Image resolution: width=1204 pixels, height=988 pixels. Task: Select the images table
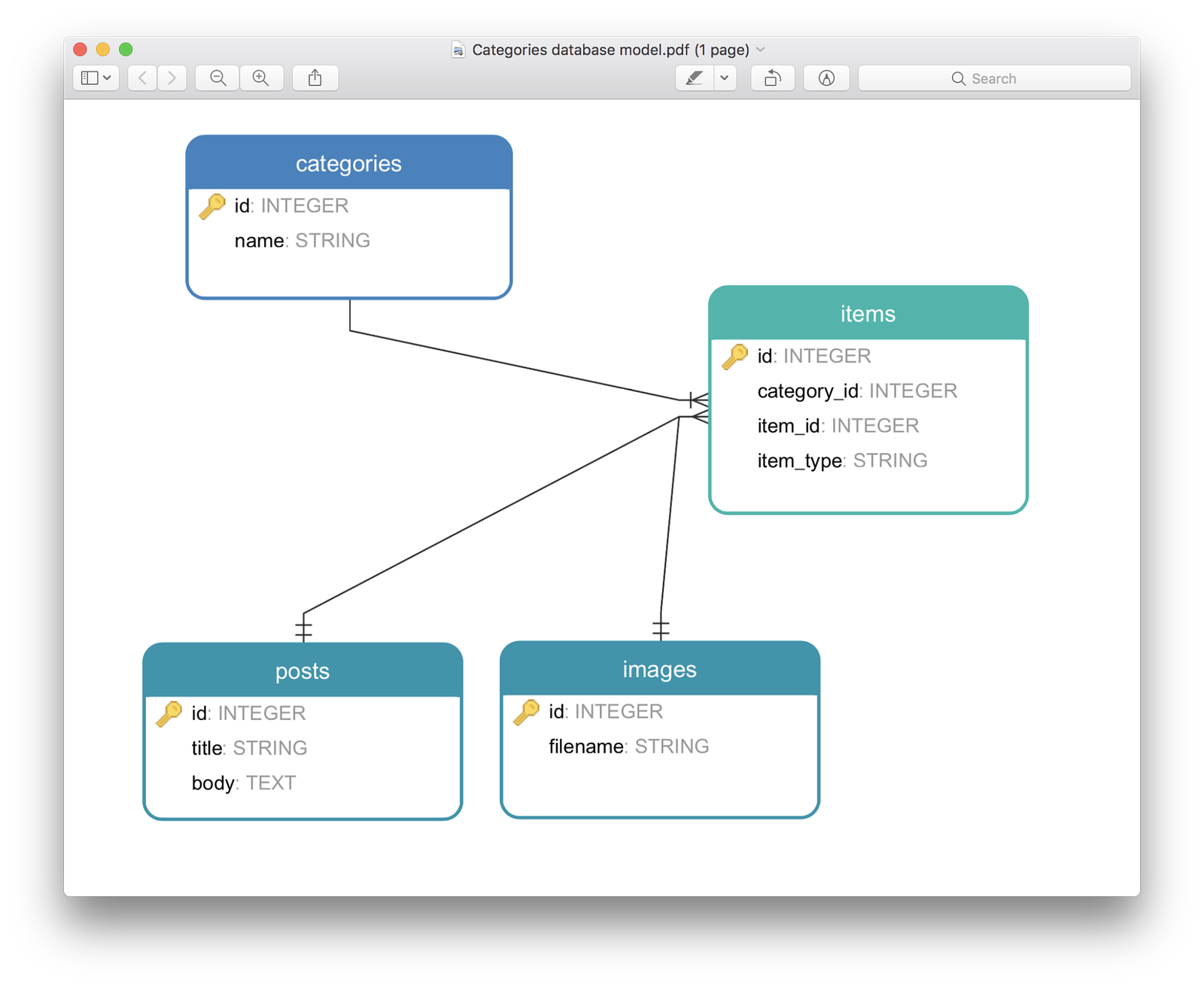[659, 668]
